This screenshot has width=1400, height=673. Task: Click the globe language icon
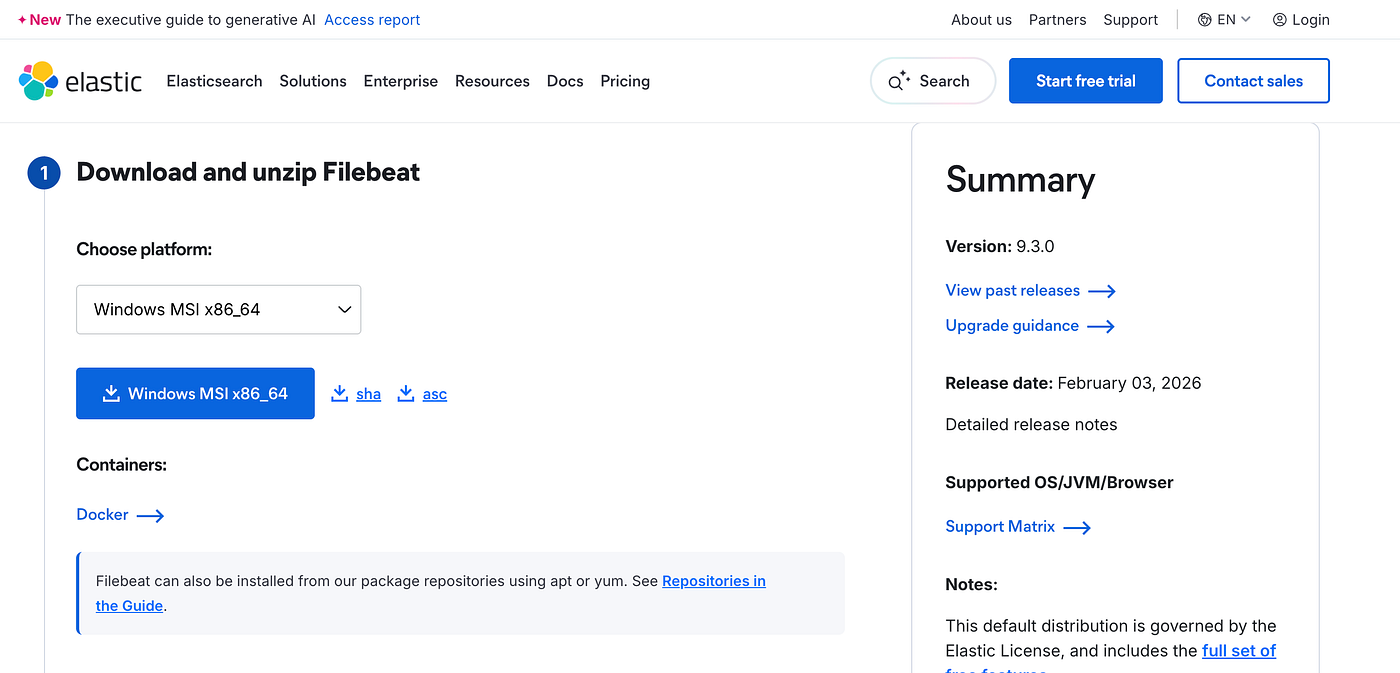pyautogui.click(x=1204, y=20)
